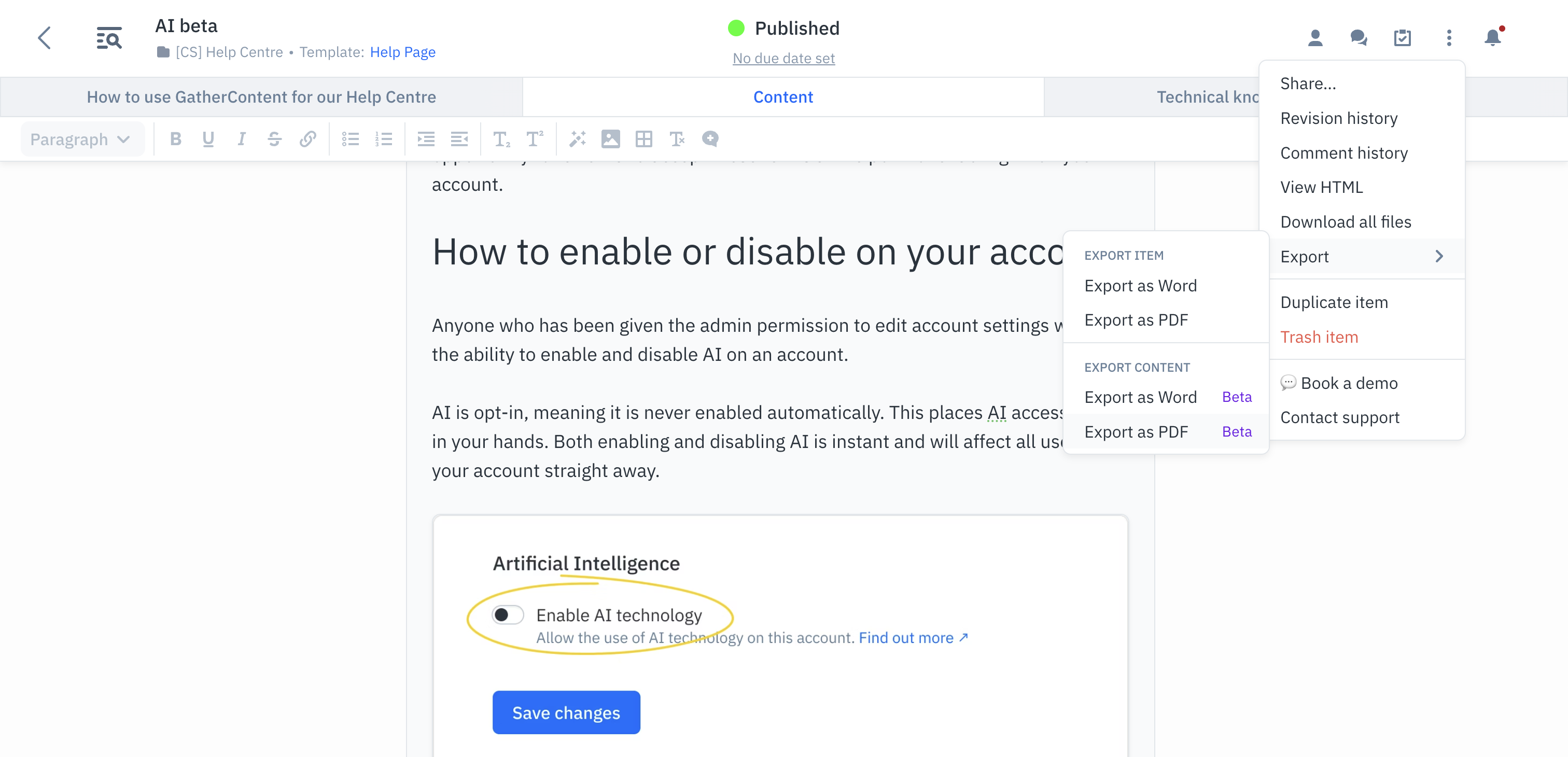Viewport: 1568px width, 757px height.
Task: Insert a numbered list
Action: 384,139
